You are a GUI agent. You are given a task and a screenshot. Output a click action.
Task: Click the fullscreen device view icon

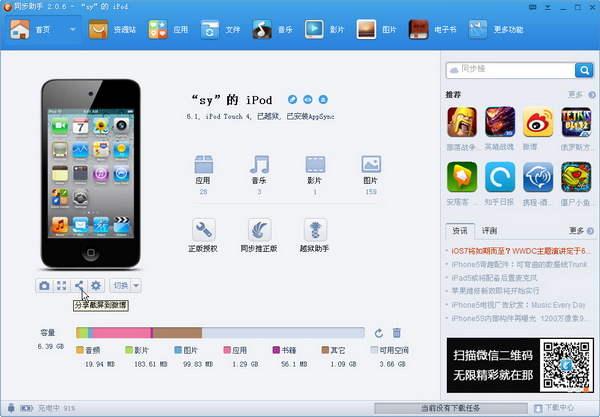(61, 285)
